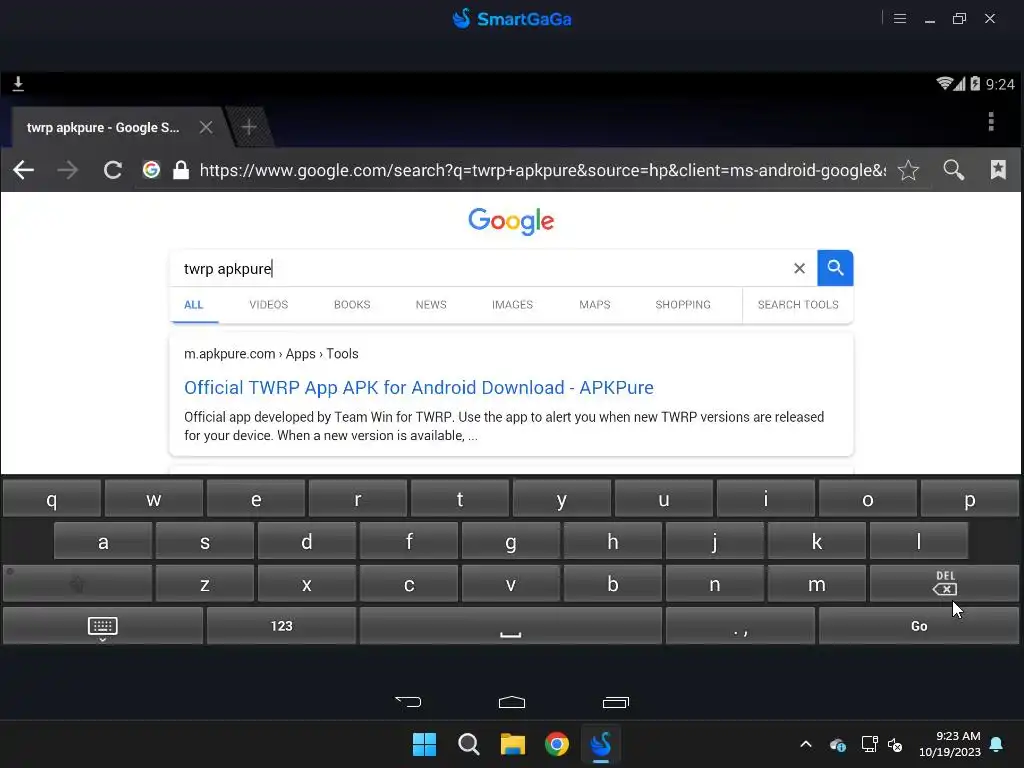This screenshot has height=768, width=1024.
Task: Switch to the BOOKS results tab
Action: click(x=352, y=305)
